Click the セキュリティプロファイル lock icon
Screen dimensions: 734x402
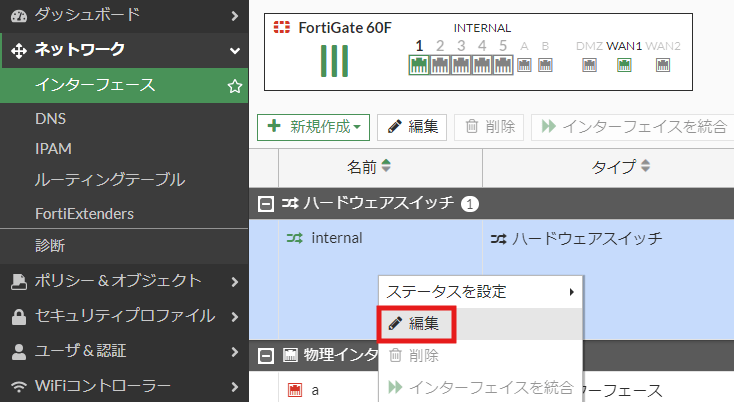(x=19, y=317)
